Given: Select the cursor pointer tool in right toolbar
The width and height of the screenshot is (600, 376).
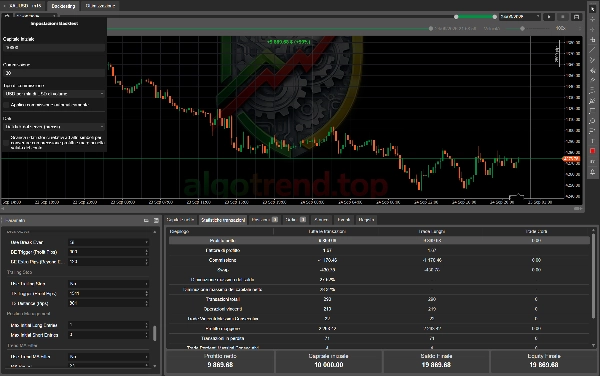Looking at the screenshot, I should [x=592, y=9].
